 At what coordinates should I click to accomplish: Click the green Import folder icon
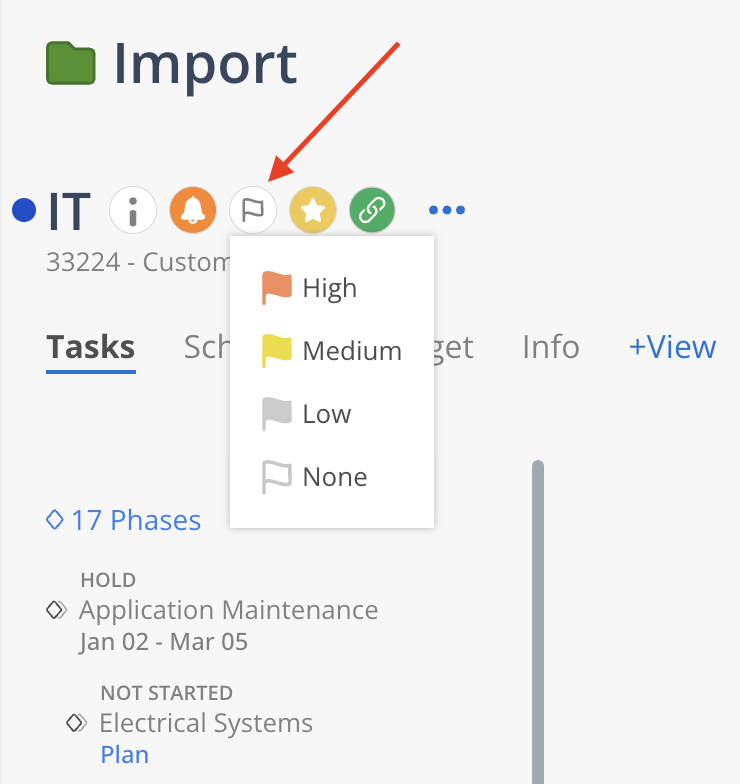click(x=71, y=64)
